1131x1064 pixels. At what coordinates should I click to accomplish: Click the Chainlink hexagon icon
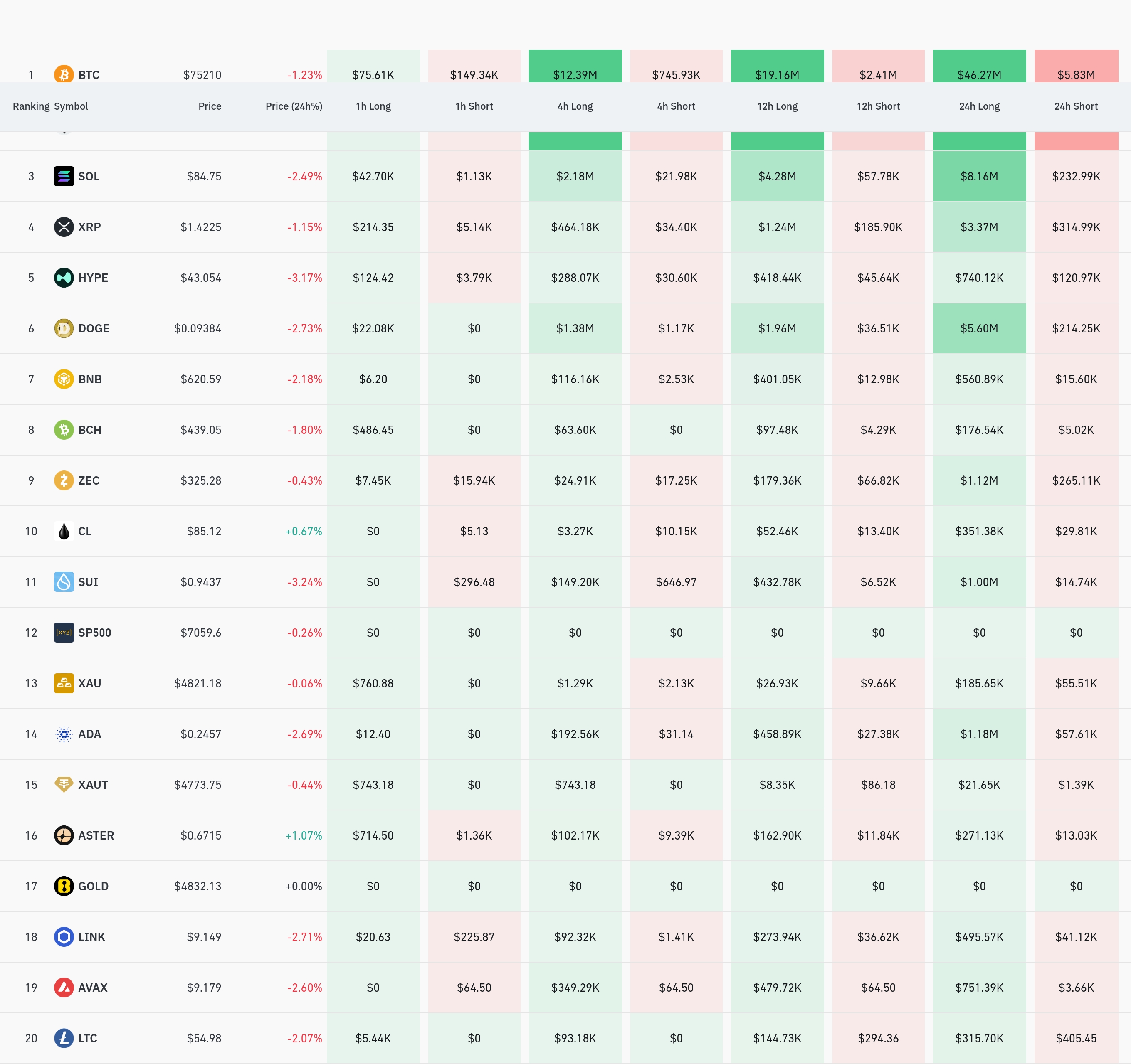pyautogui.click(x=64, y=937)
